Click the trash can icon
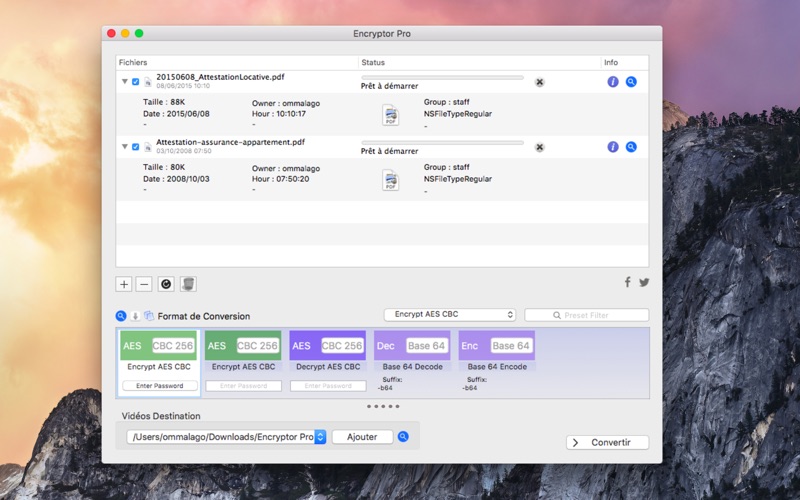Viewport: 800px width, 500px height. (188, 284)
